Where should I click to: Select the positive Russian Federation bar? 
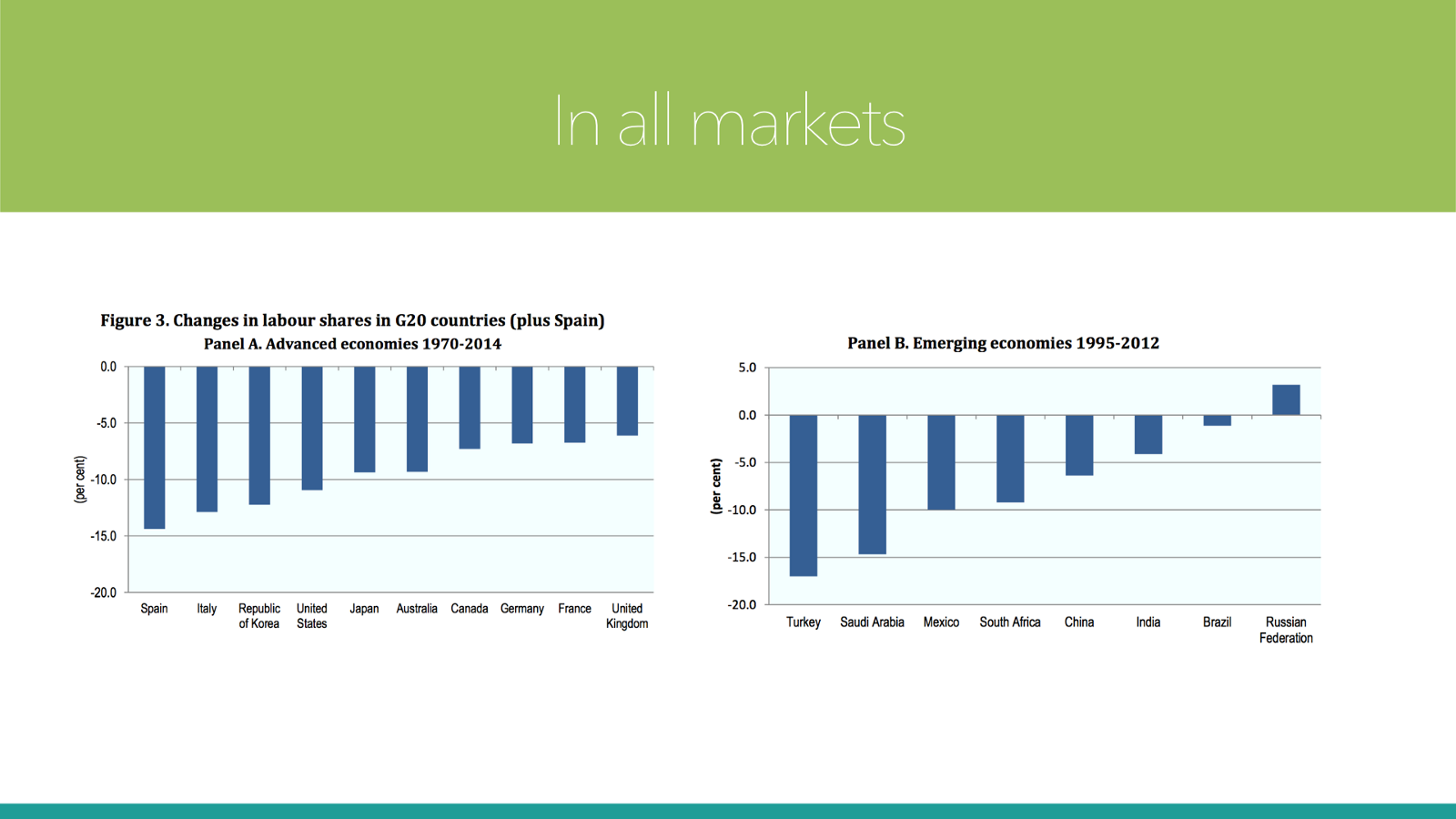(1286, 400)
